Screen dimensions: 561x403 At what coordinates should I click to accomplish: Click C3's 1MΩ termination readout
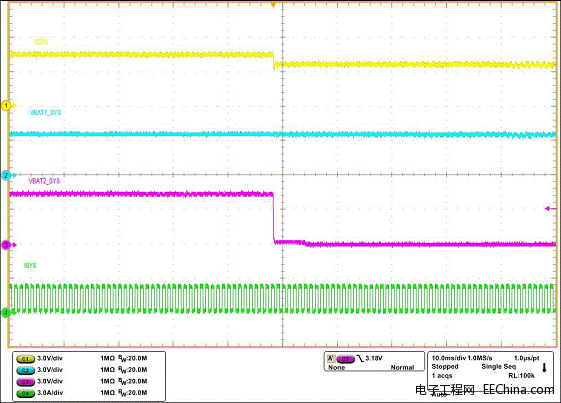[x=107, y=381]
